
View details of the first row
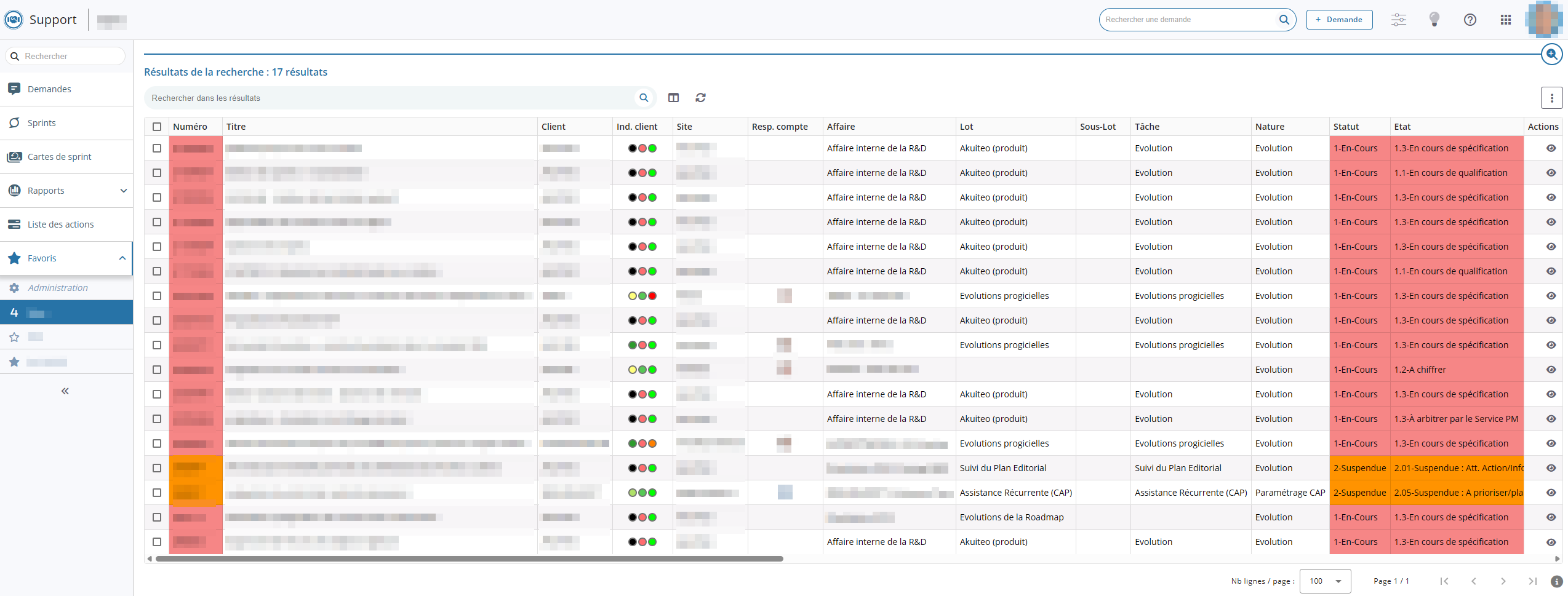point(1551,148)
